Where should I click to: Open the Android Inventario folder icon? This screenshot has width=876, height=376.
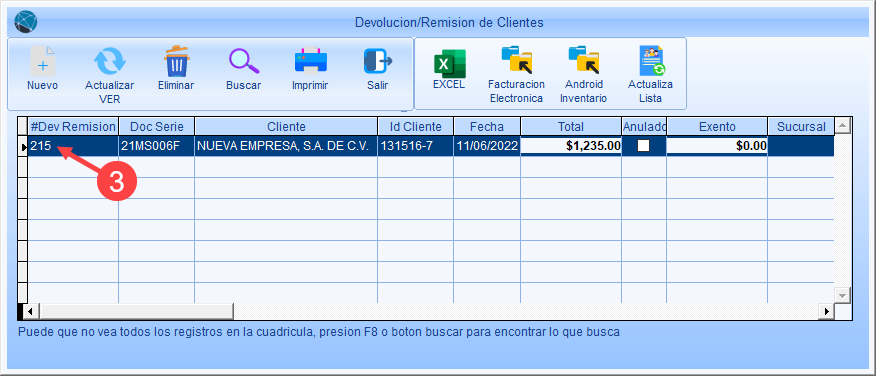coord(583,60)
